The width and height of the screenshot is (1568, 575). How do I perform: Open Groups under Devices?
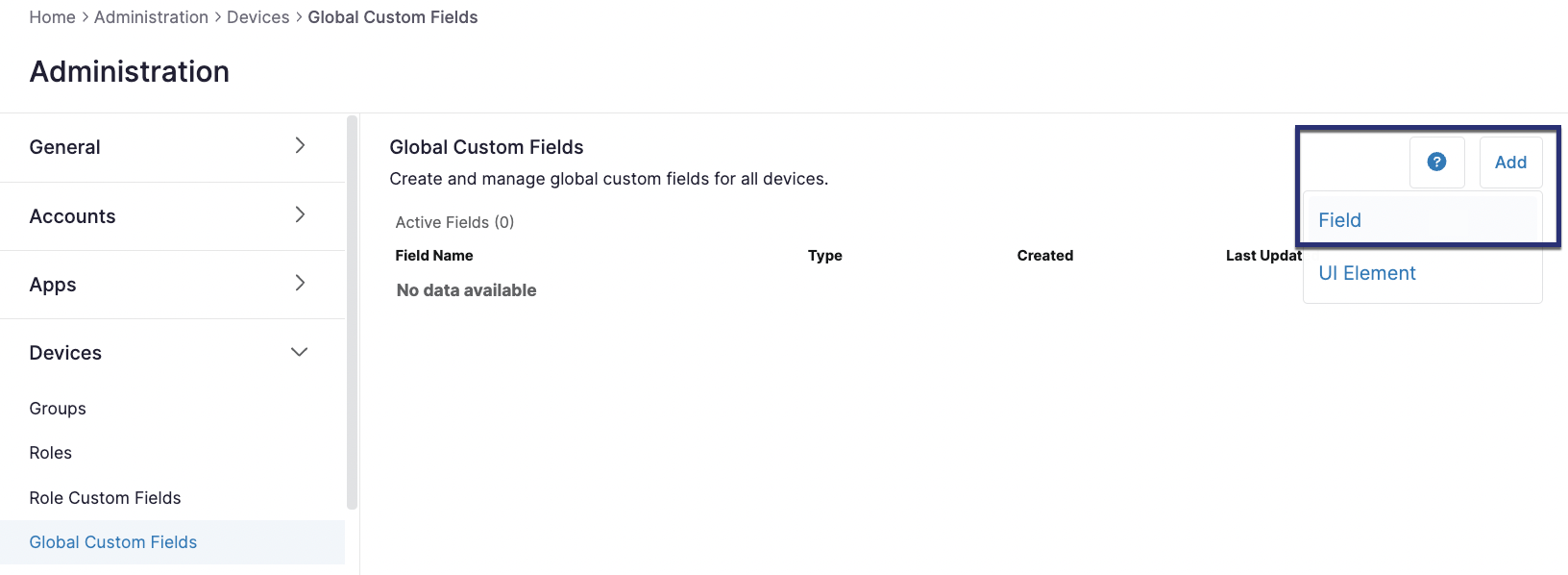[58, 409]
